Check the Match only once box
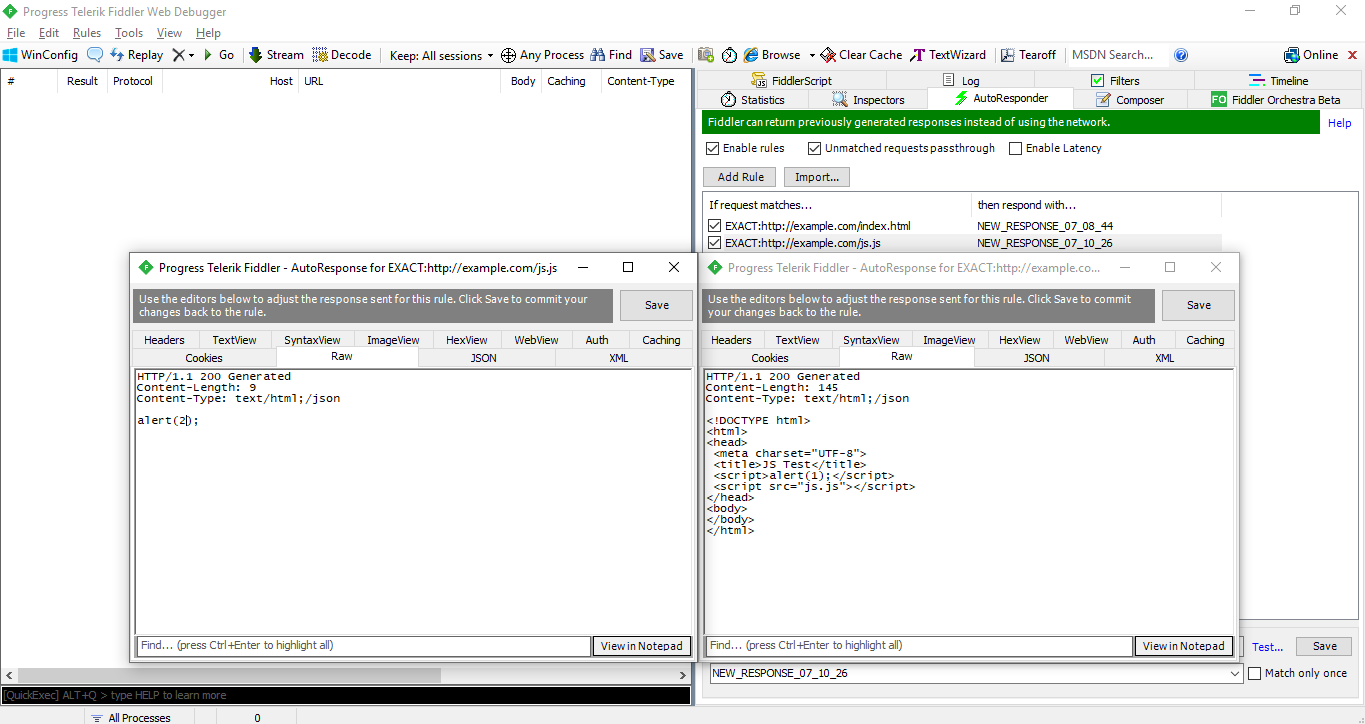This screenshot has height=724, width=1365. pyautogui.click(x=1256, y=673)
